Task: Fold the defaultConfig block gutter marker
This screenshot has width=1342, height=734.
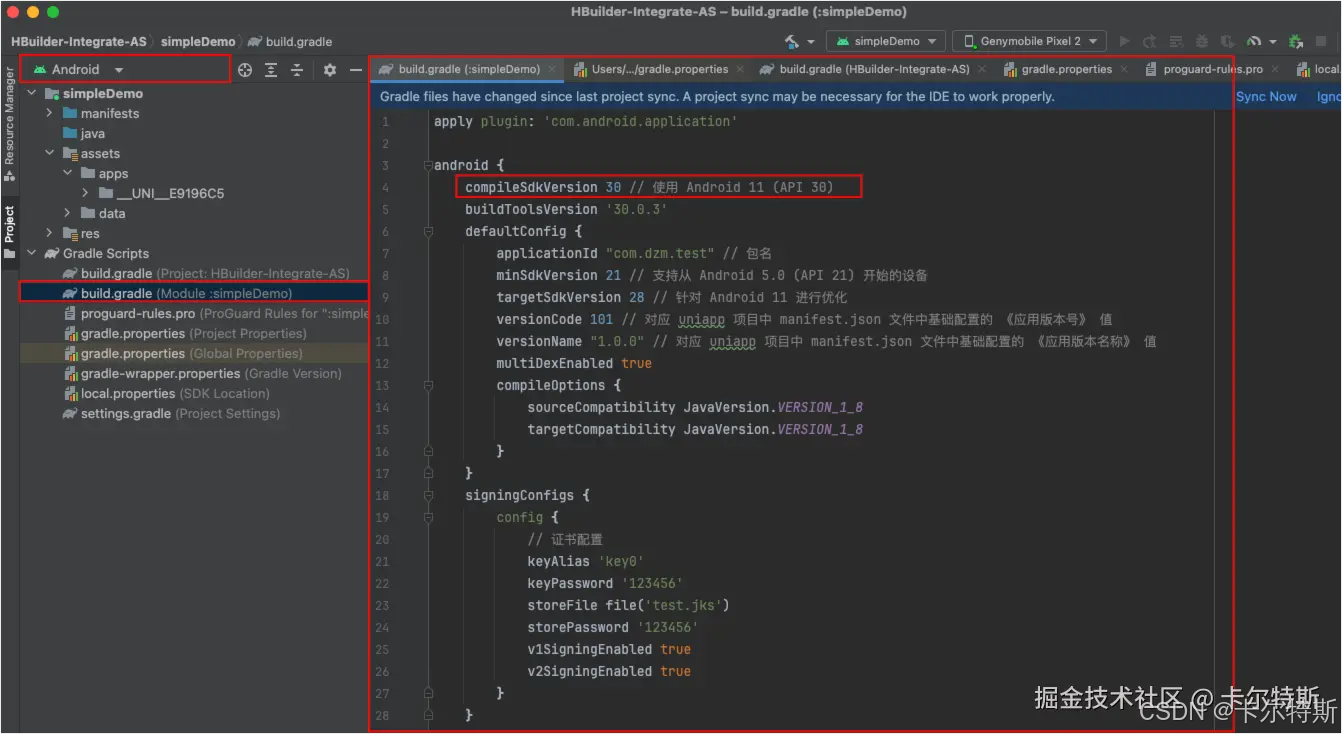Action: (x=428, y=231)
